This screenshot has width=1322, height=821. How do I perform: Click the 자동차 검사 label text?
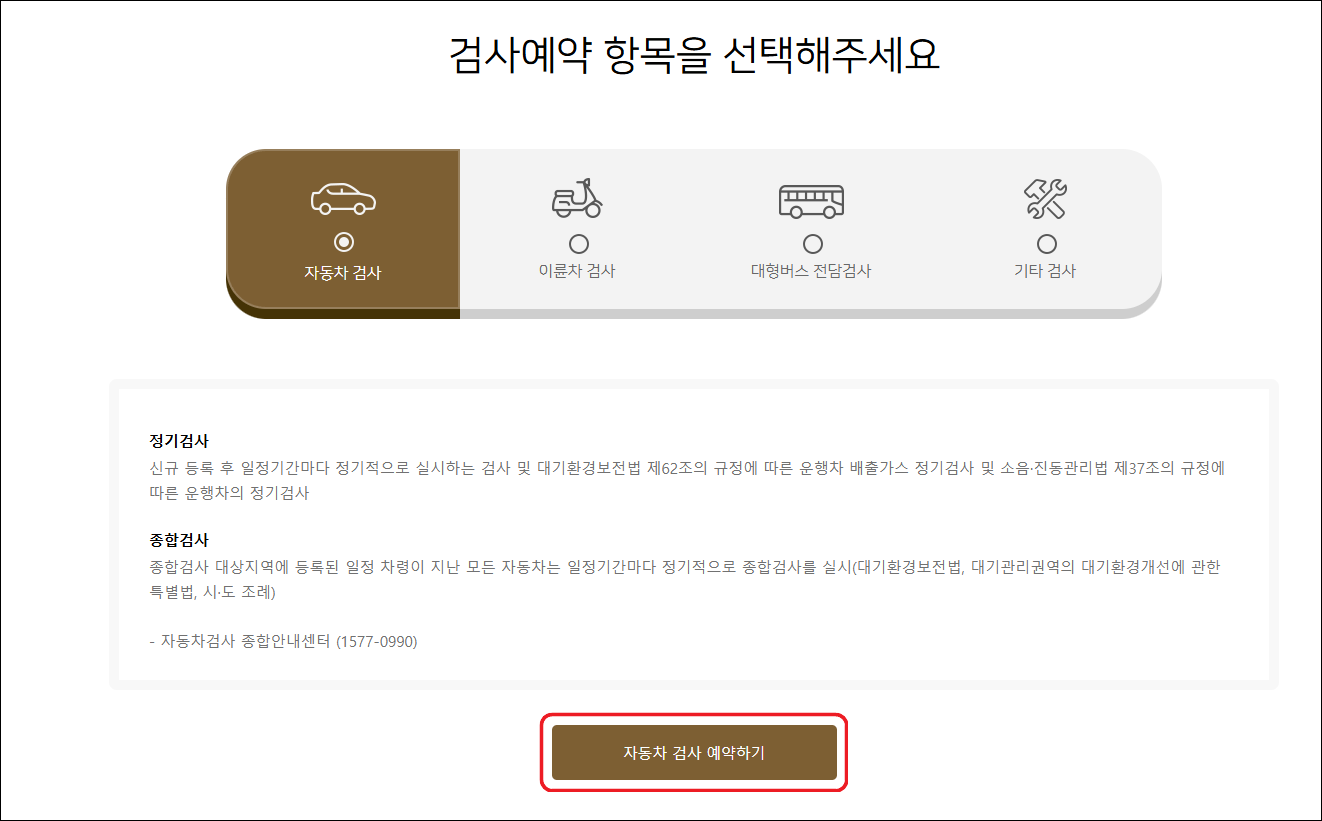point(343,272)
